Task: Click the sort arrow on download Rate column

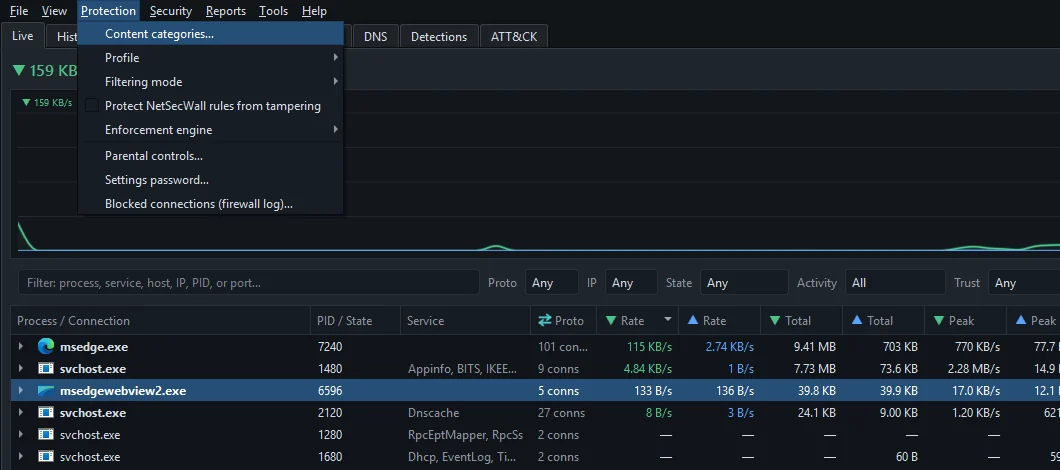Action: pyautogui.click(x=668, y=320)
